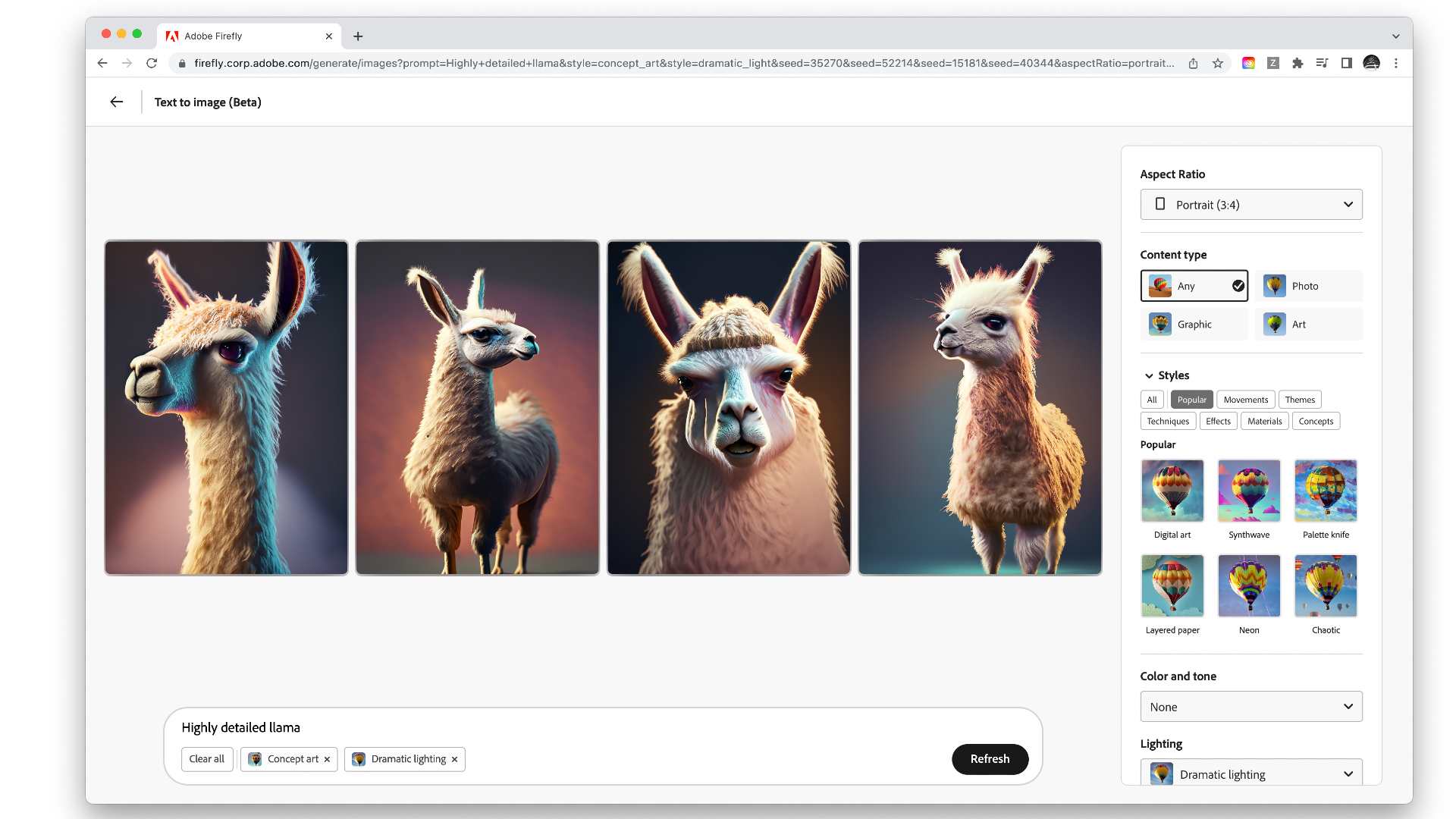This screenshot has height=819, width=1456.
Task: Toggle the browser side panel icon
Action: point(1347,63)
